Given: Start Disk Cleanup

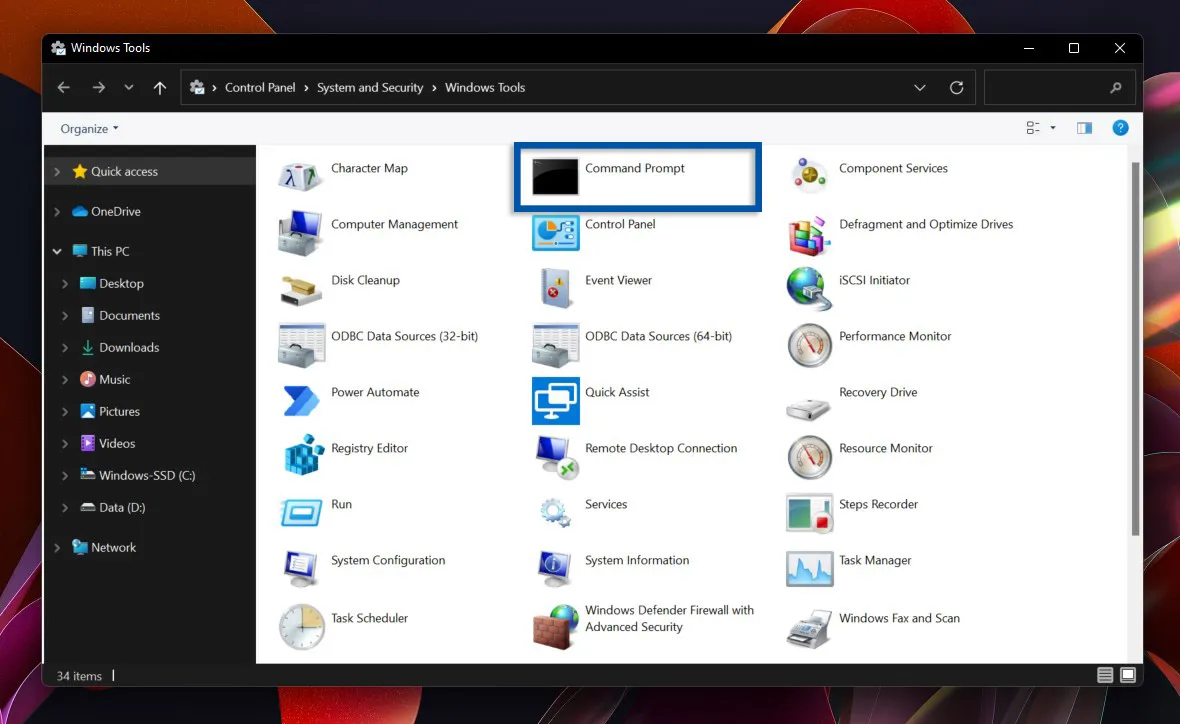Looking at the screenshot, I should tap(364, 281).
